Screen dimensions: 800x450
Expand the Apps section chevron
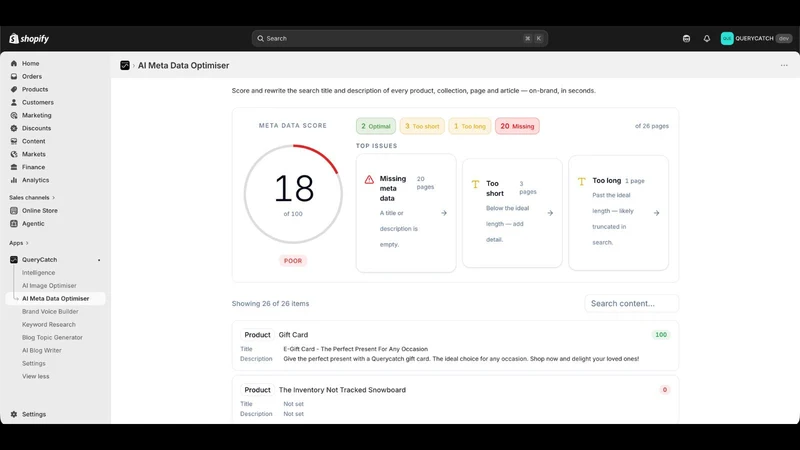[27, 243]
